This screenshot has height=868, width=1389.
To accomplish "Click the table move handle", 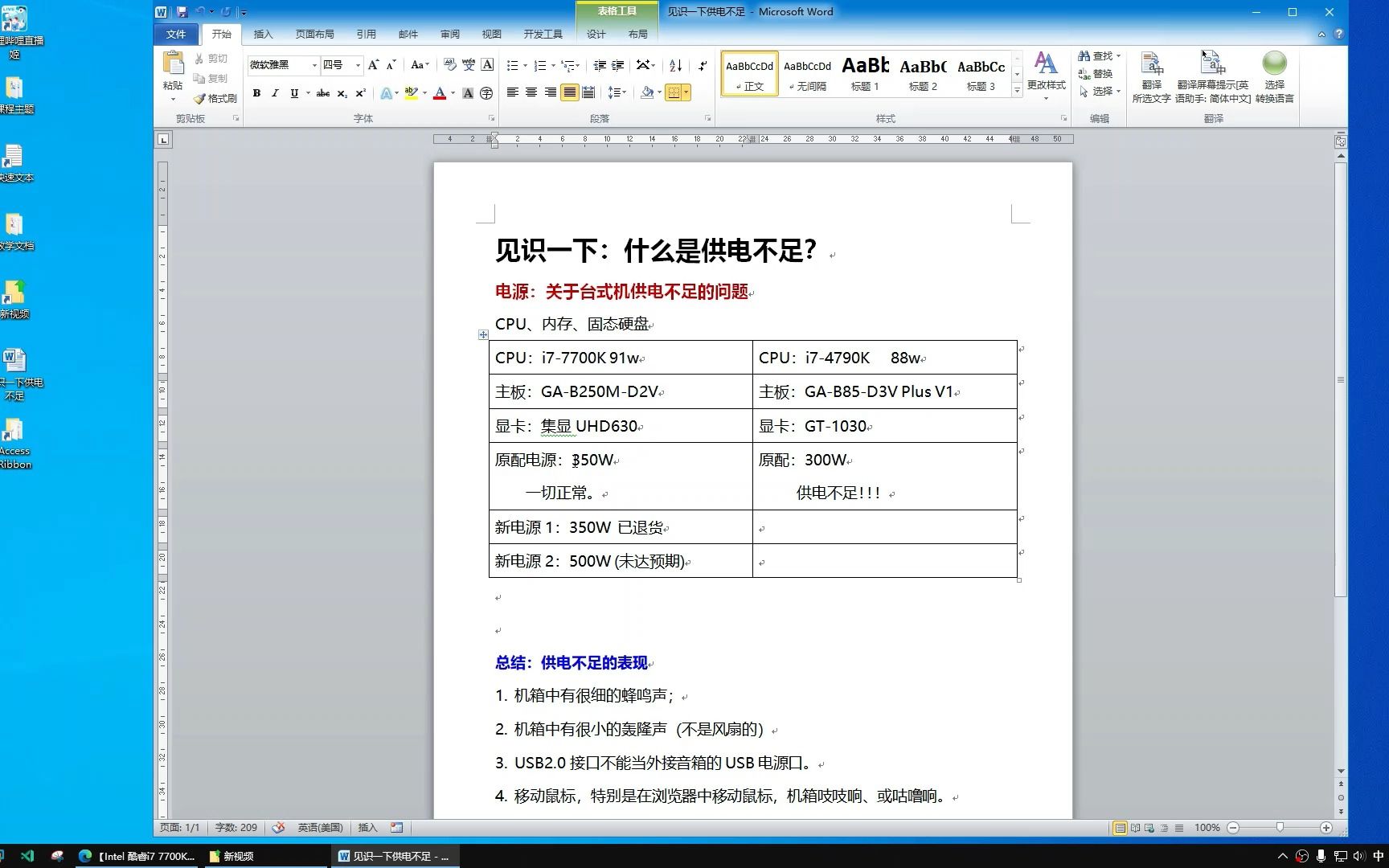I will pyautogui.click(x=483, y=334).
